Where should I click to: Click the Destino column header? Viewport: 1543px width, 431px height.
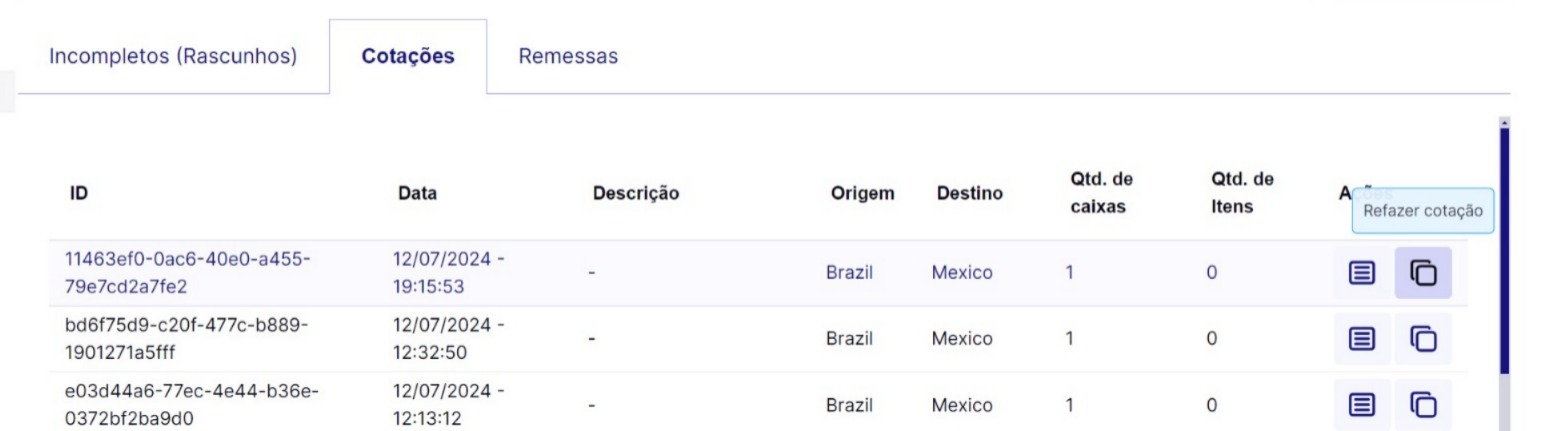point(969,193)
